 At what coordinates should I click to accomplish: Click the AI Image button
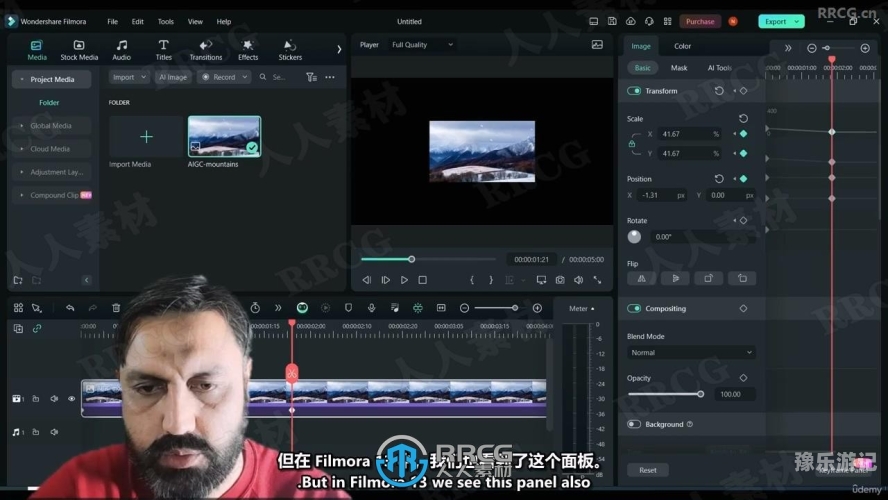173,77
